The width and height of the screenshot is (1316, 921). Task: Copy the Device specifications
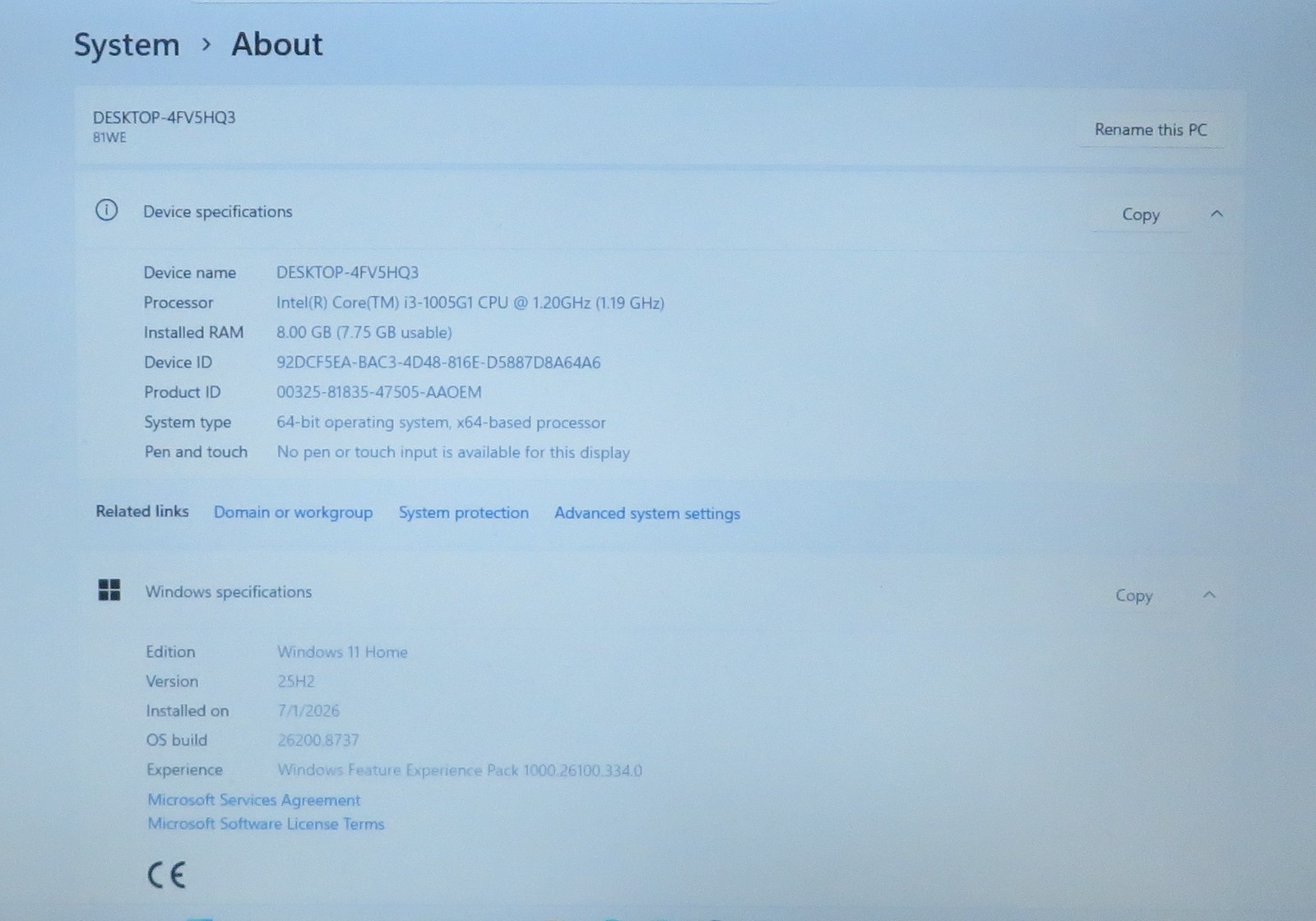(x=1141, y=215)
